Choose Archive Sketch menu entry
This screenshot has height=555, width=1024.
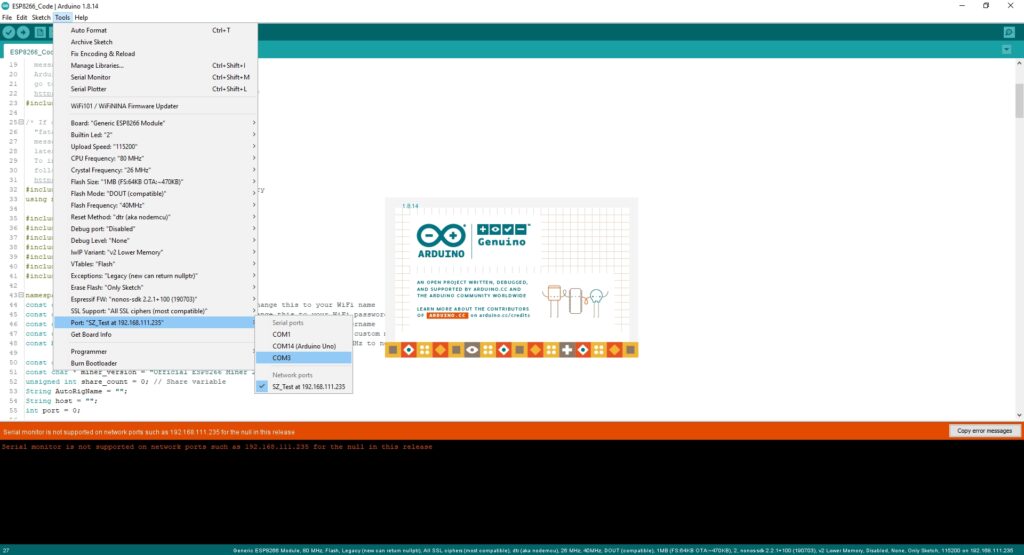pyautogui.click(x=155, y=42)
